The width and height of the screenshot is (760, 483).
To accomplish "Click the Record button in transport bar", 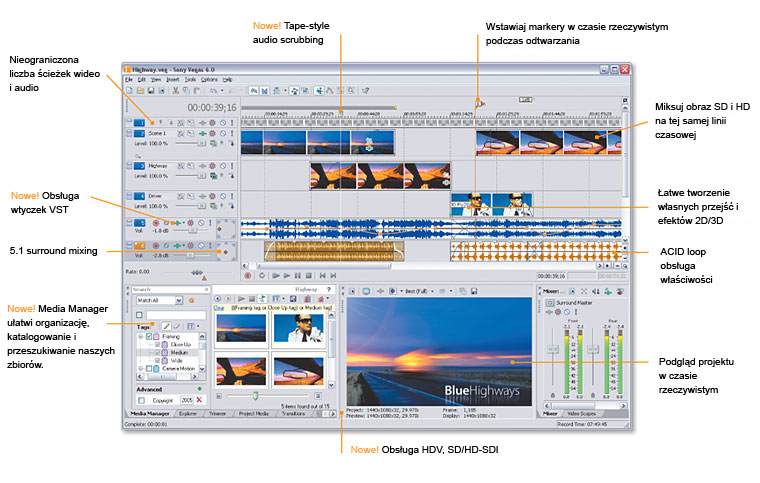I will [248, 276].
